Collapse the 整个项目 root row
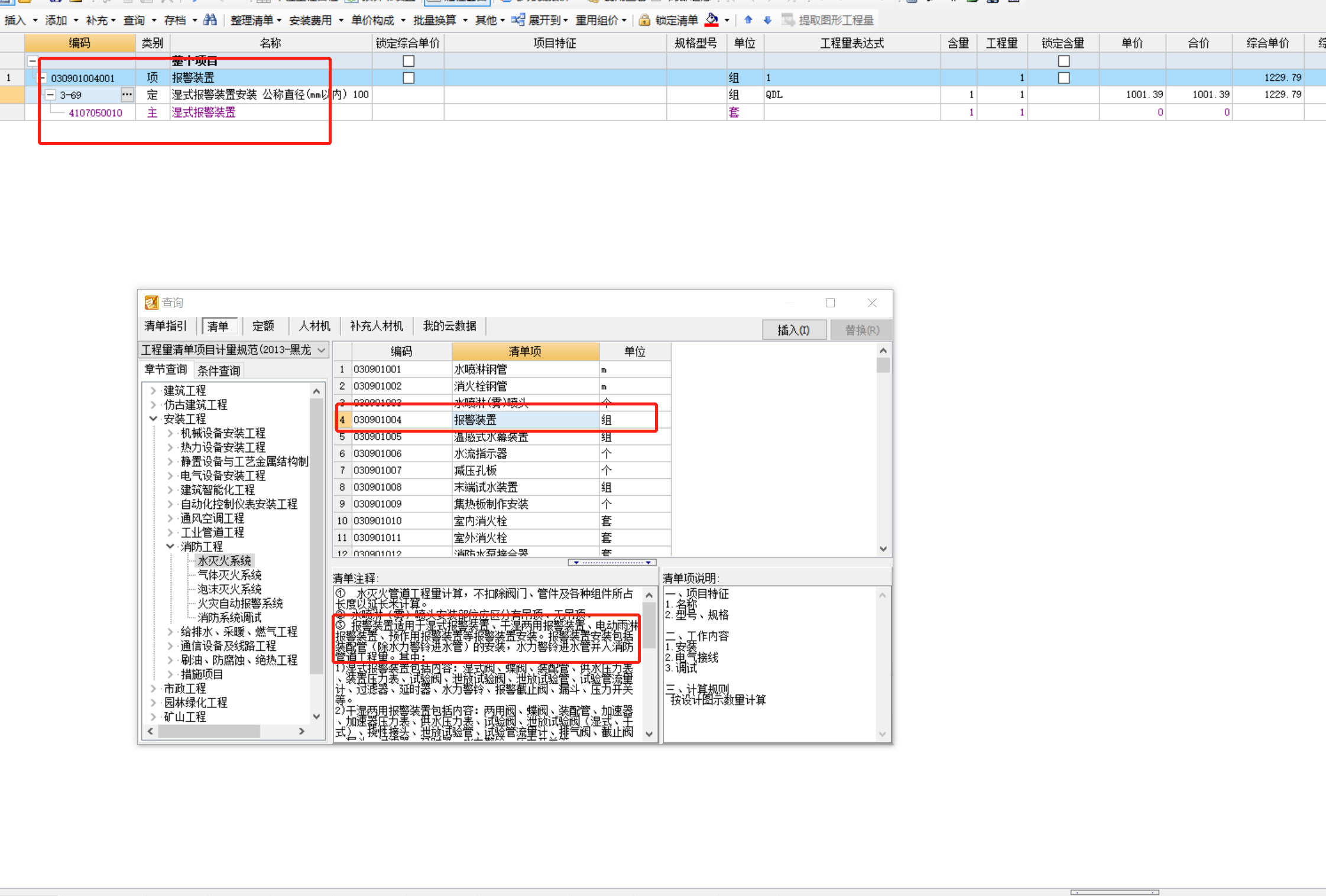1326x896 pixels. 33,61
